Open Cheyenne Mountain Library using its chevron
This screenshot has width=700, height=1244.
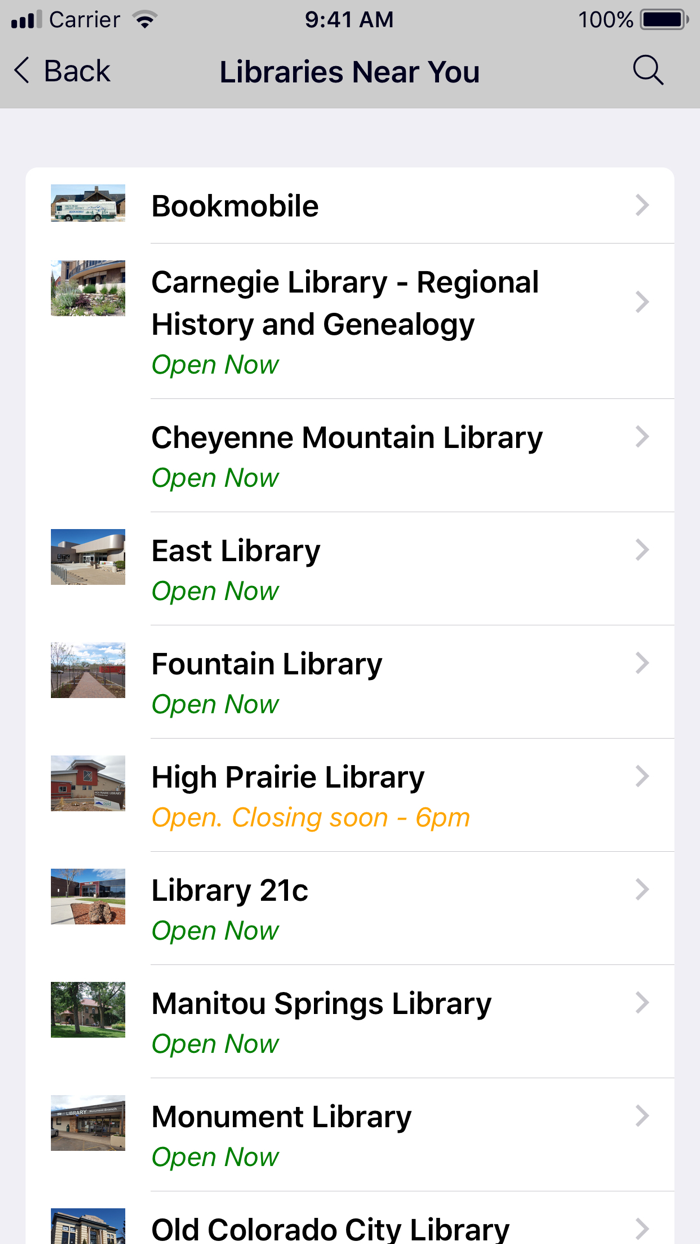coord(641,436)
